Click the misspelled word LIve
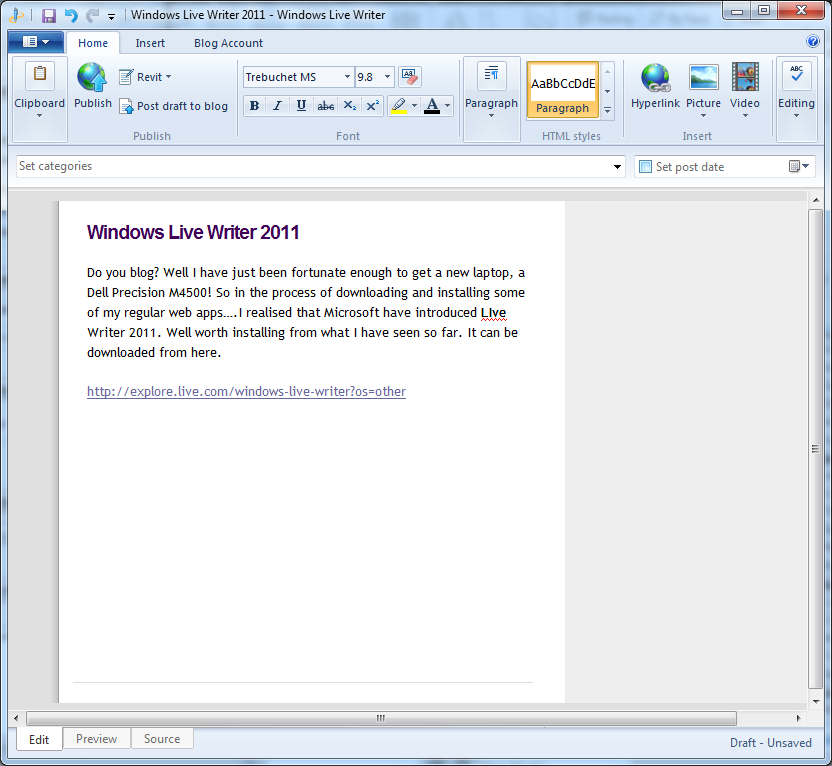 493,313
